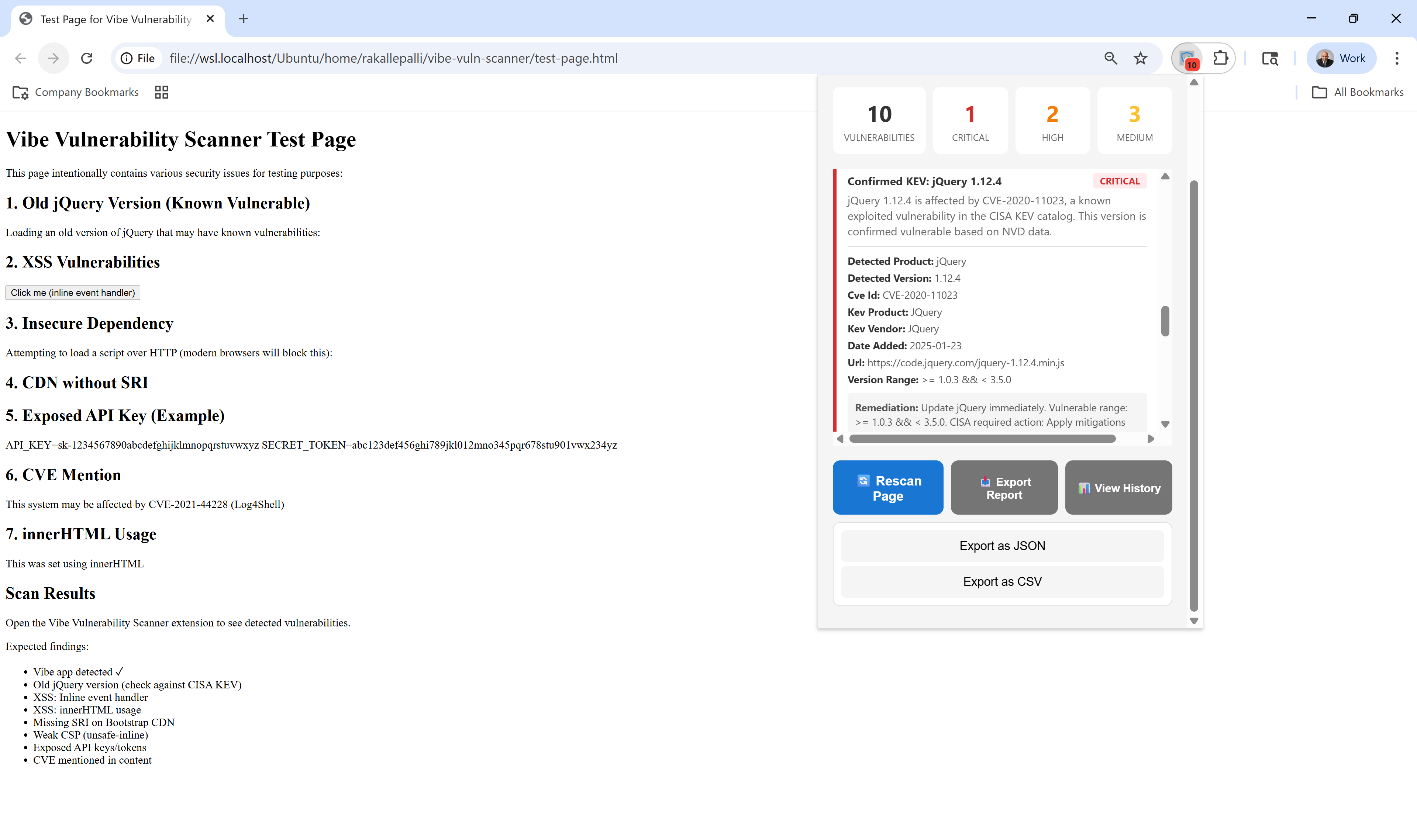Click the API_KEY text on the page
Viewport: 1417px width, 840px height.
(x=132, y=445)
